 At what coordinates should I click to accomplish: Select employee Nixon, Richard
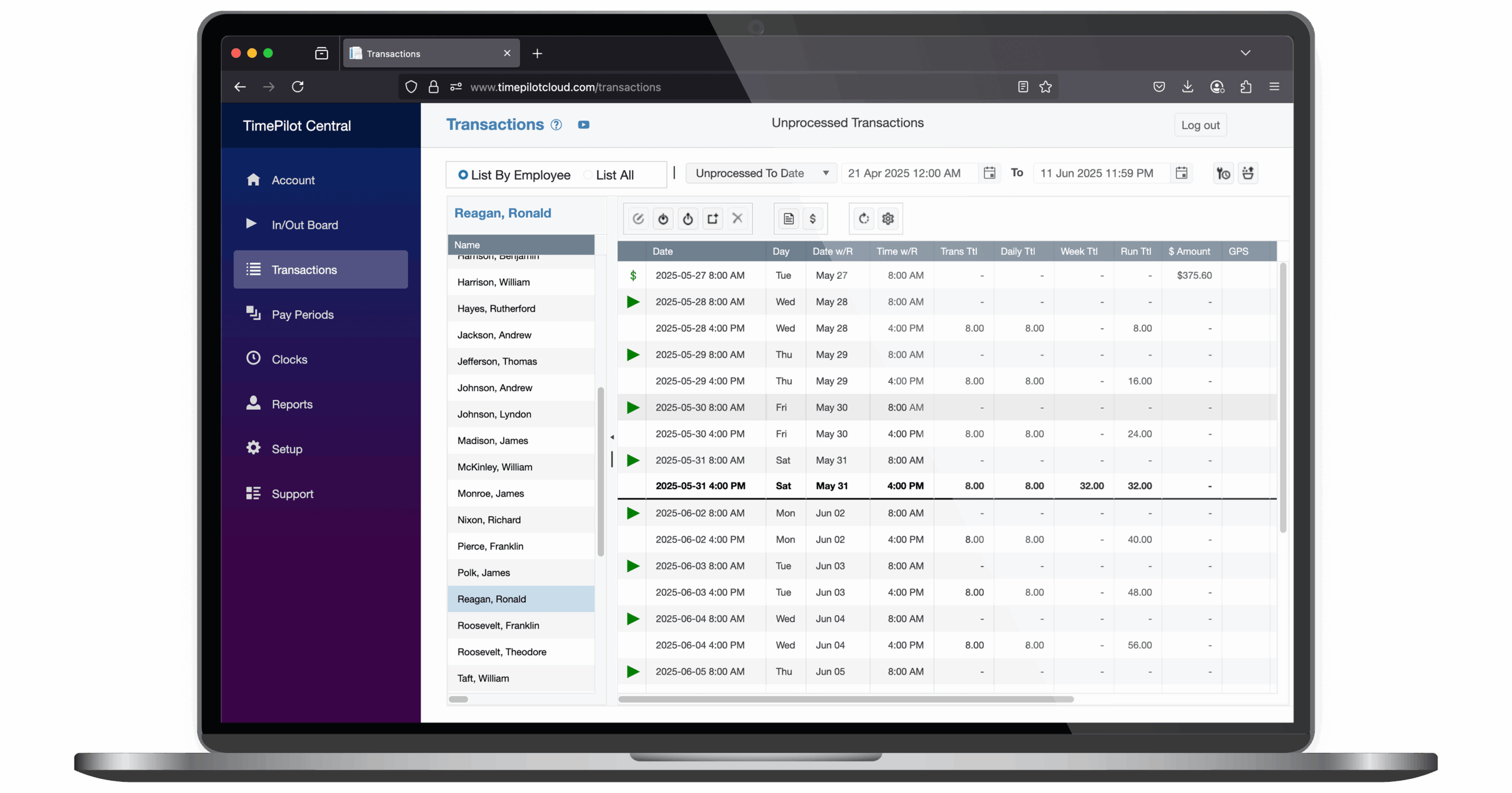click(x=489, y=520)
